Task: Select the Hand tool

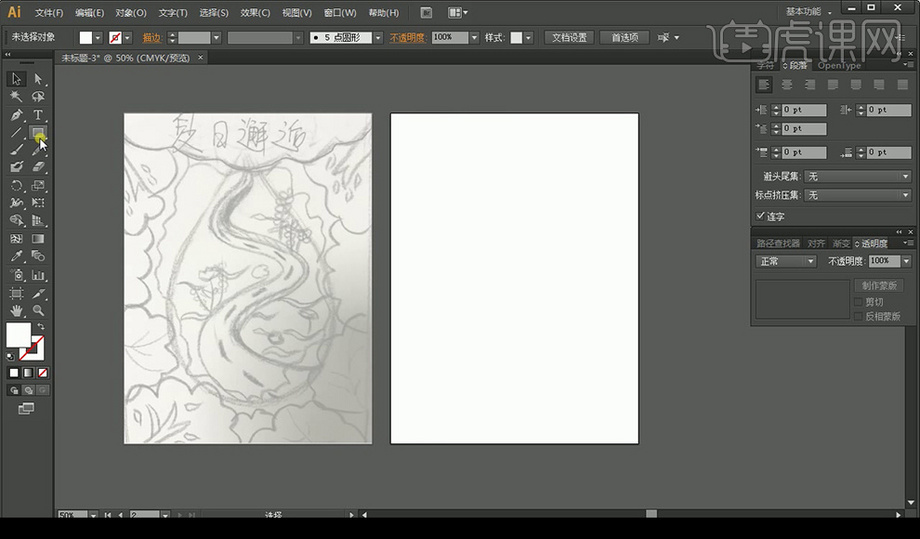Action: [16, 311]
